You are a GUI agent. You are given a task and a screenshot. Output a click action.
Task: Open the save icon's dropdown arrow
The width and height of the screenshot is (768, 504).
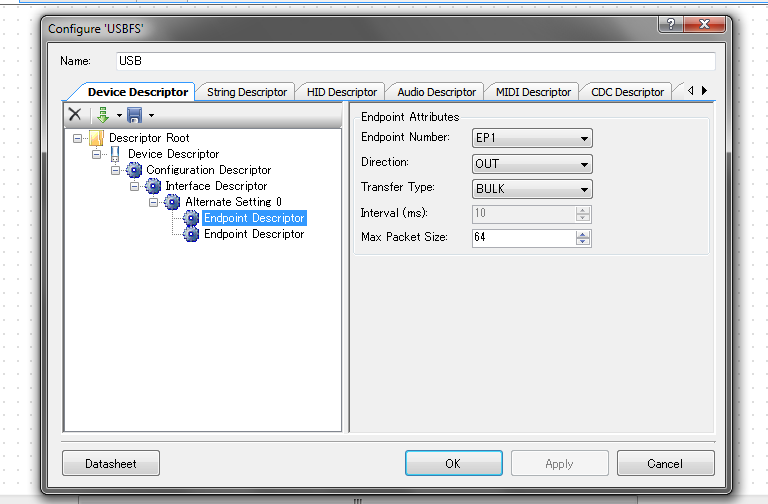(x=151, y=116)
